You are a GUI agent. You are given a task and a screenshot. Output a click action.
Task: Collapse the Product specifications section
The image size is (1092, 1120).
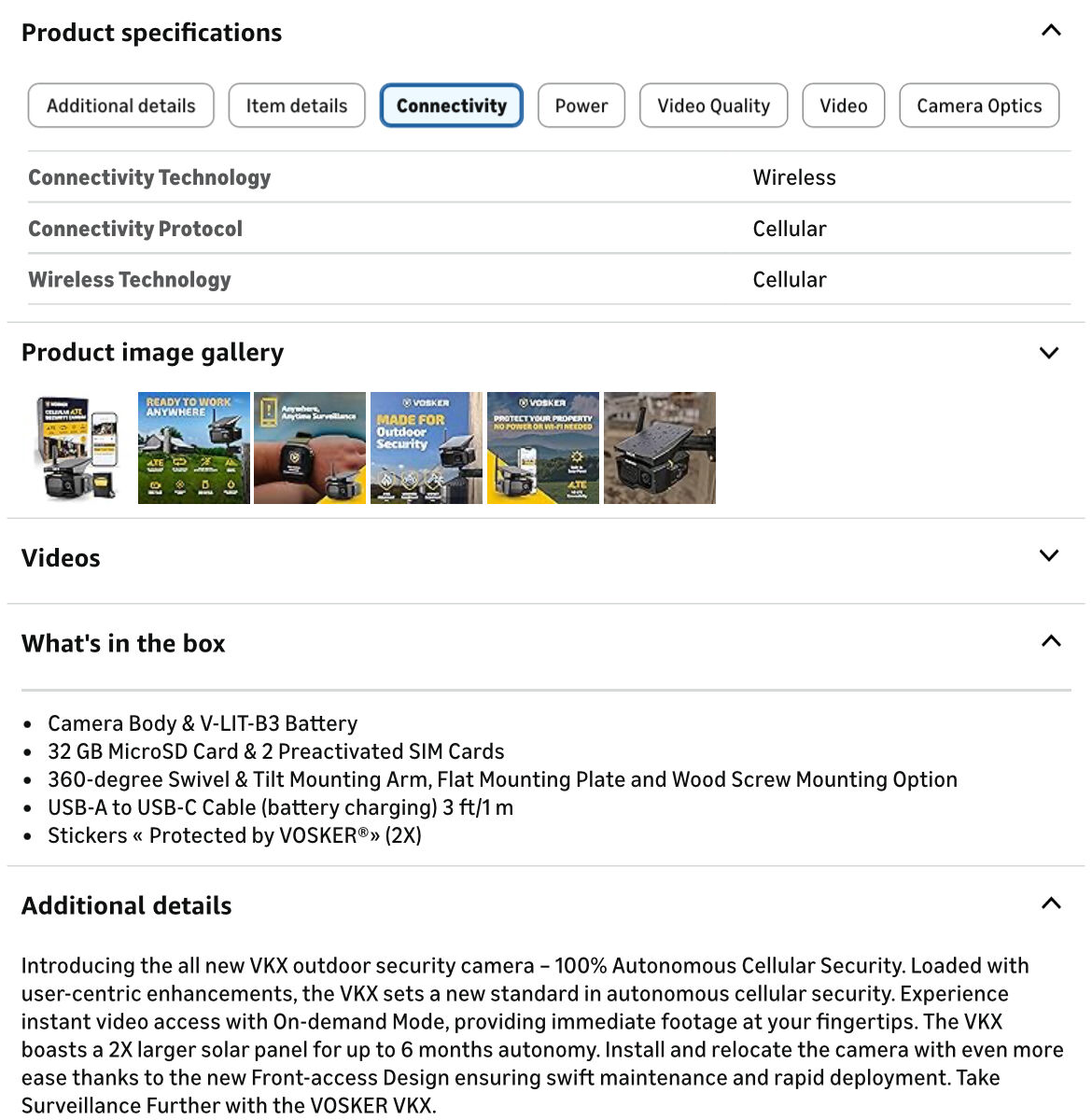pyautogui.click(x=1050, y=31)
